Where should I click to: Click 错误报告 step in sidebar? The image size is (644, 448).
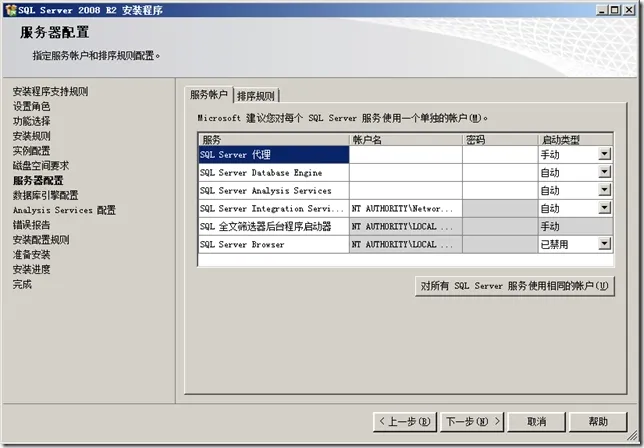[32, 225]
